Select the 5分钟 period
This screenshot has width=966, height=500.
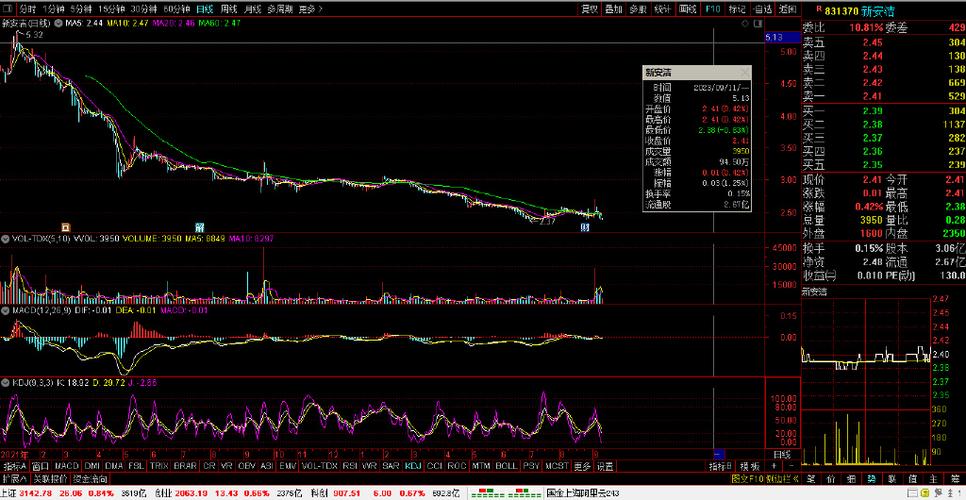tap(81, 9)
